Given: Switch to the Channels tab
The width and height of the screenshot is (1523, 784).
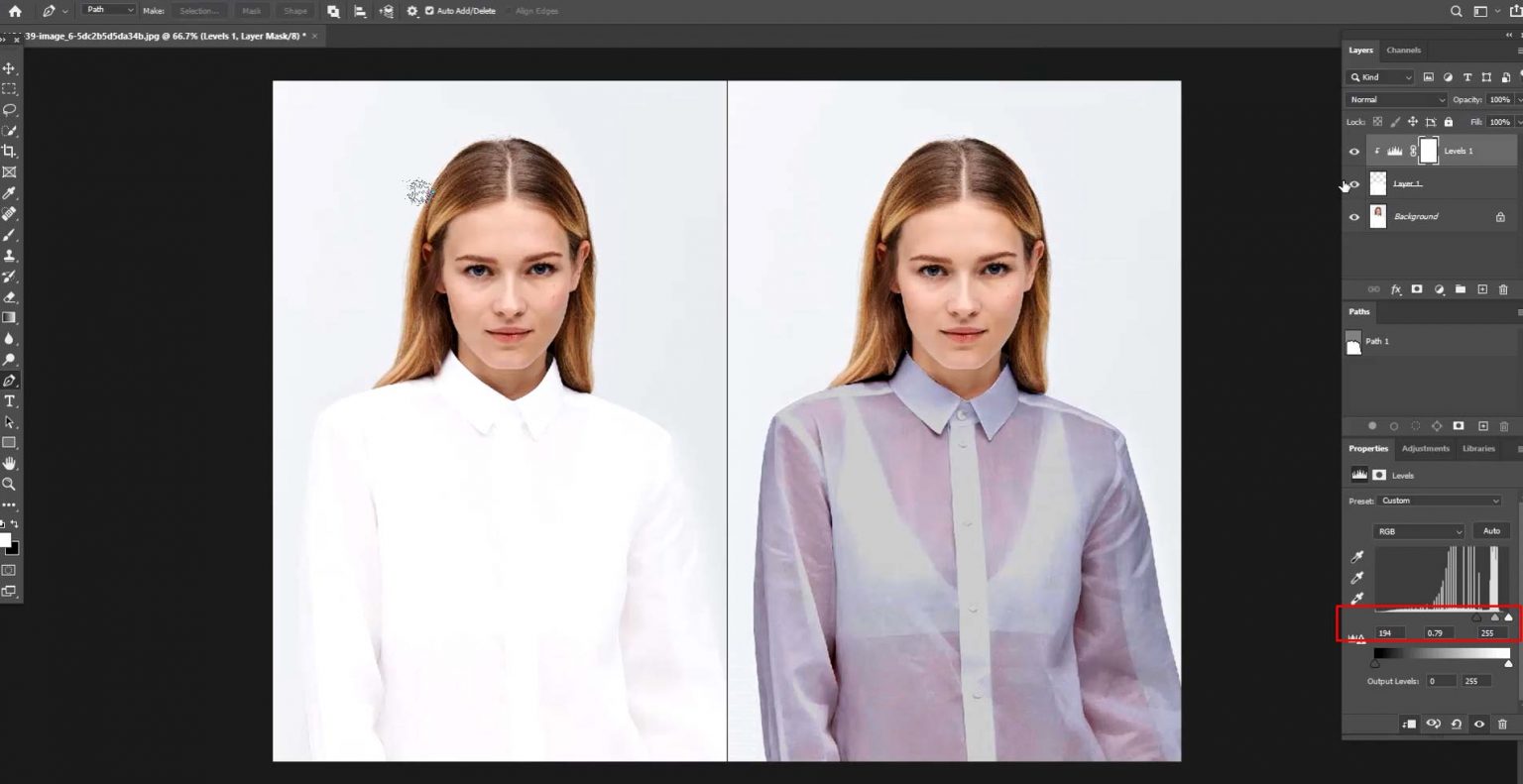Looking at the screenshot, I should tap(1403, 50).
